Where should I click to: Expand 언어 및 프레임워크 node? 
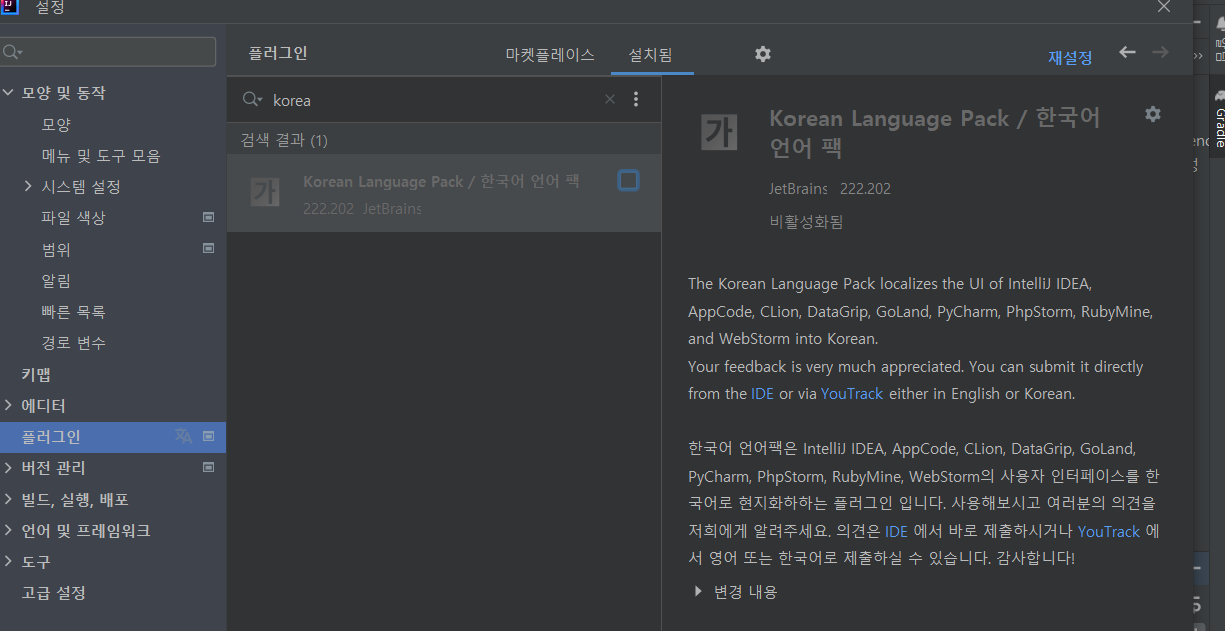[x=8, y=531]
